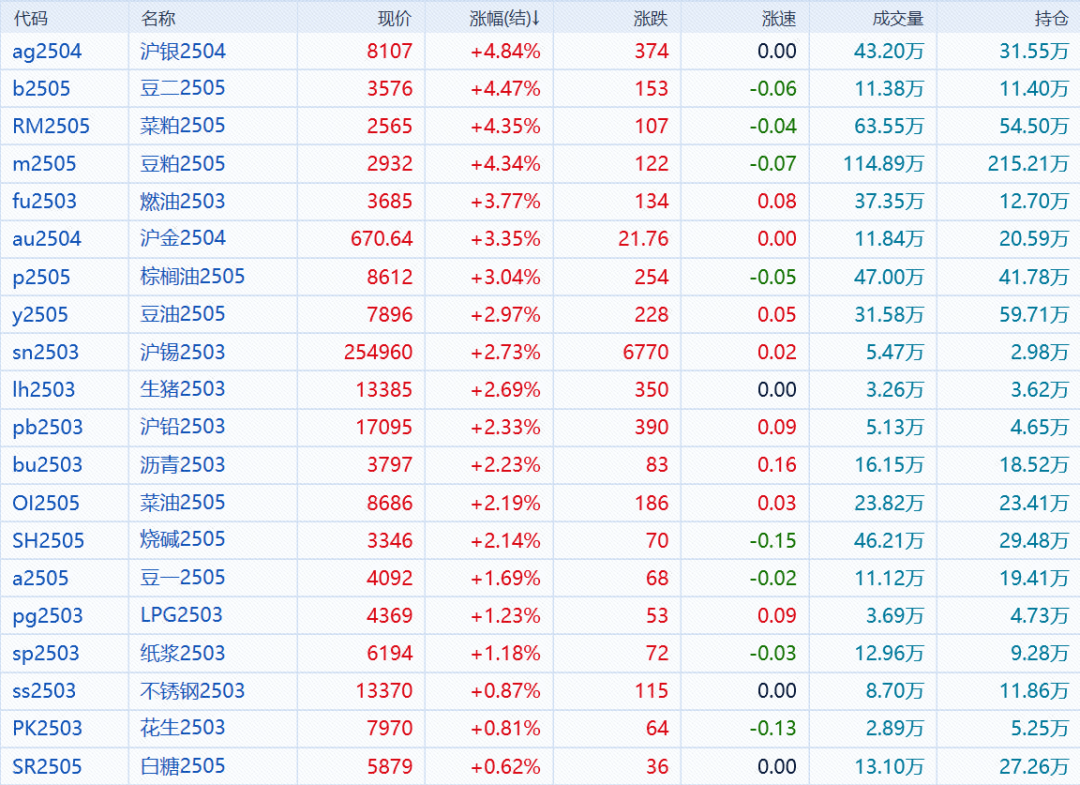1080x785 pixels.
Task: Open the 豆粕2505 contract
Action: click(x=183, y=164)
